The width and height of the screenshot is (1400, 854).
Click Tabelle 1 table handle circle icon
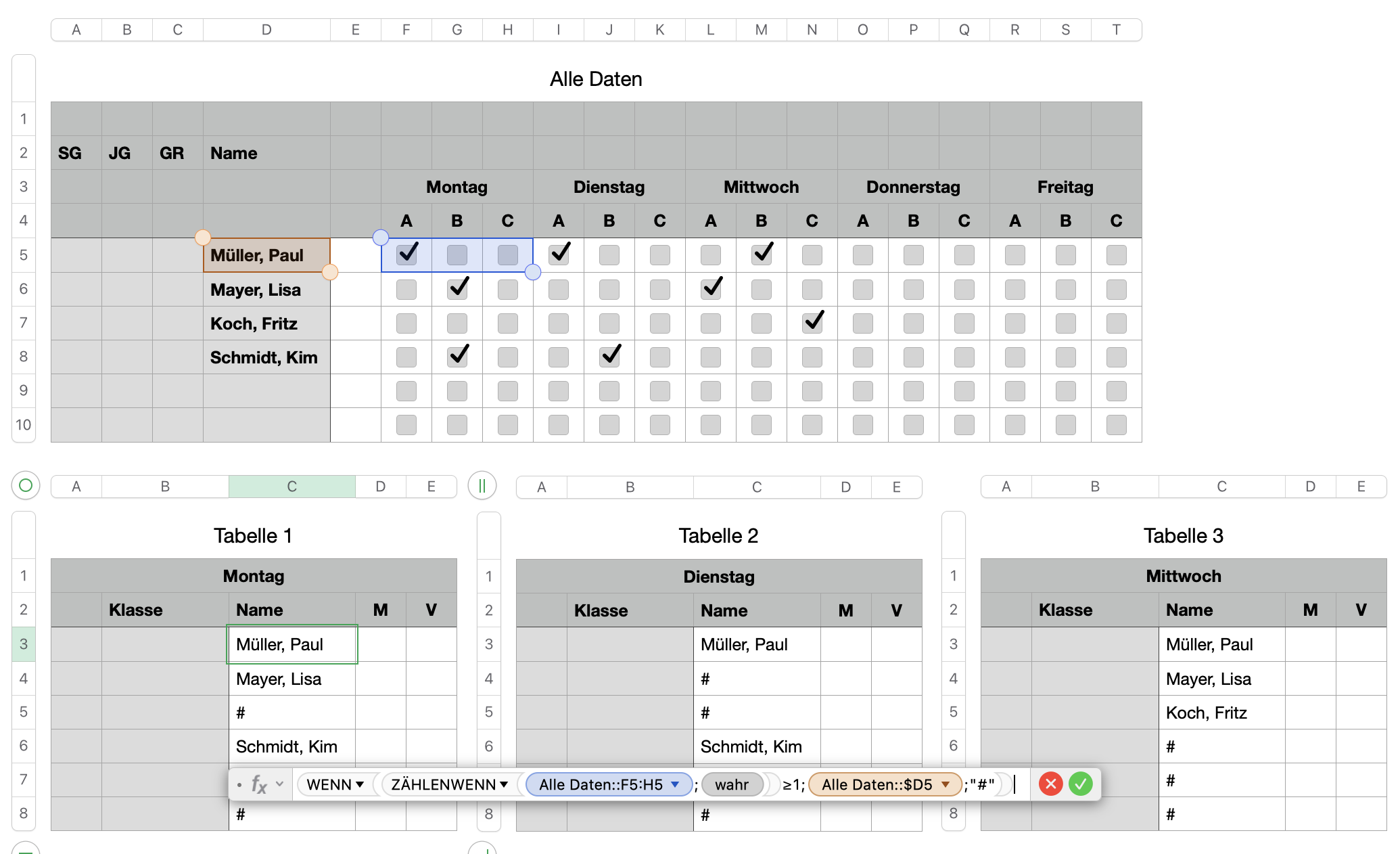point(26,485)
